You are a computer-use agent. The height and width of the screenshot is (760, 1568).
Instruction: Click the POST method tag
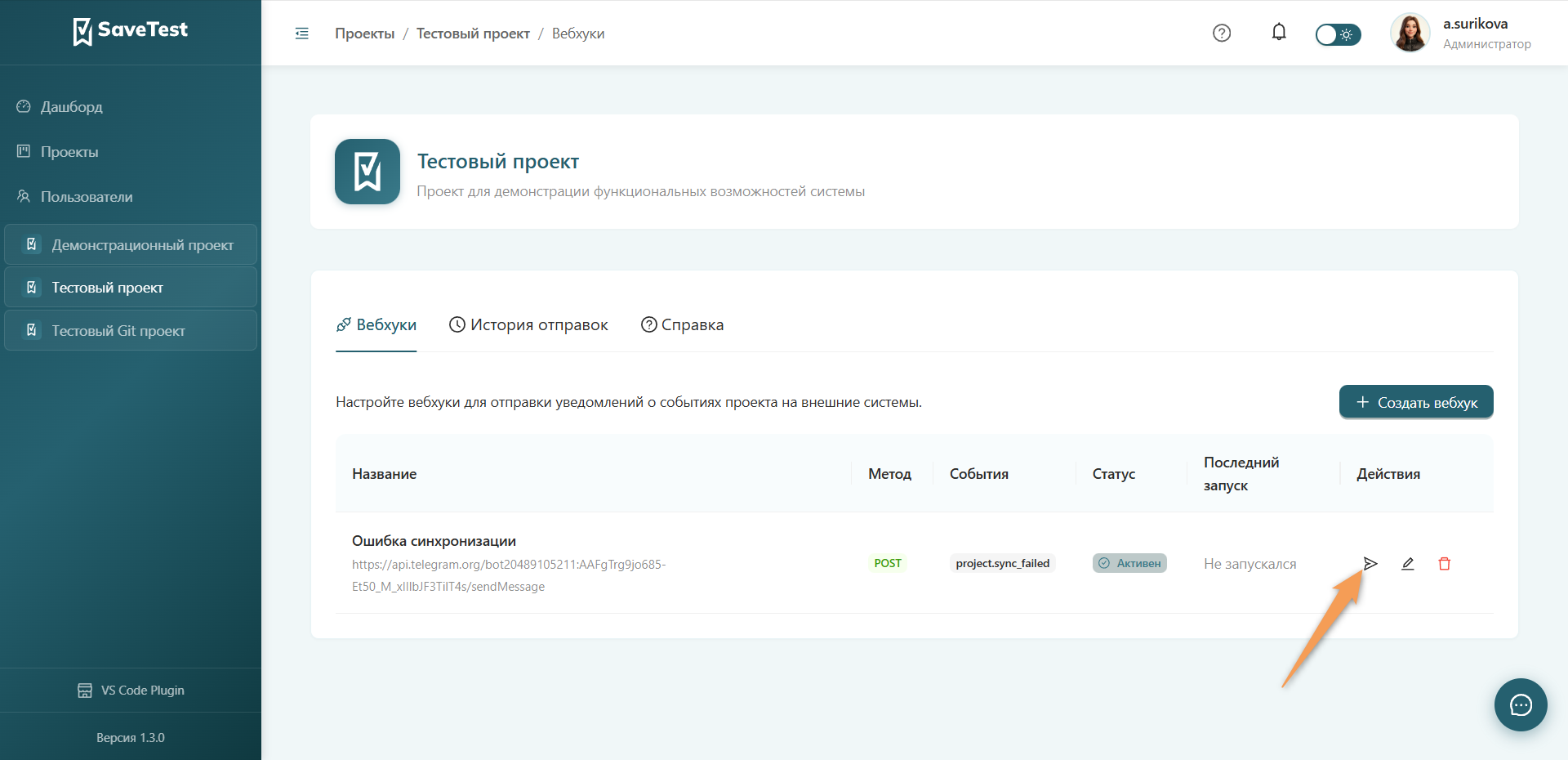coord(888,563)
